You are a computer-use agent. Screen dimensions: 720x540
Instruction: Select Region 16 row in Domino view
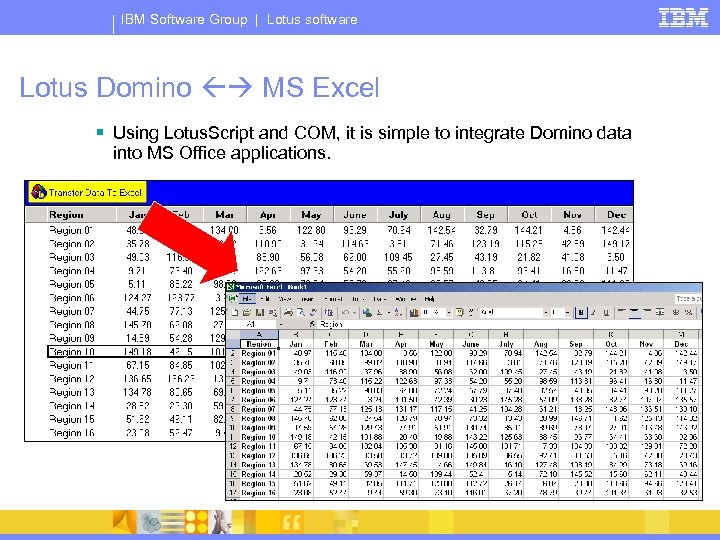pos(126,433)
